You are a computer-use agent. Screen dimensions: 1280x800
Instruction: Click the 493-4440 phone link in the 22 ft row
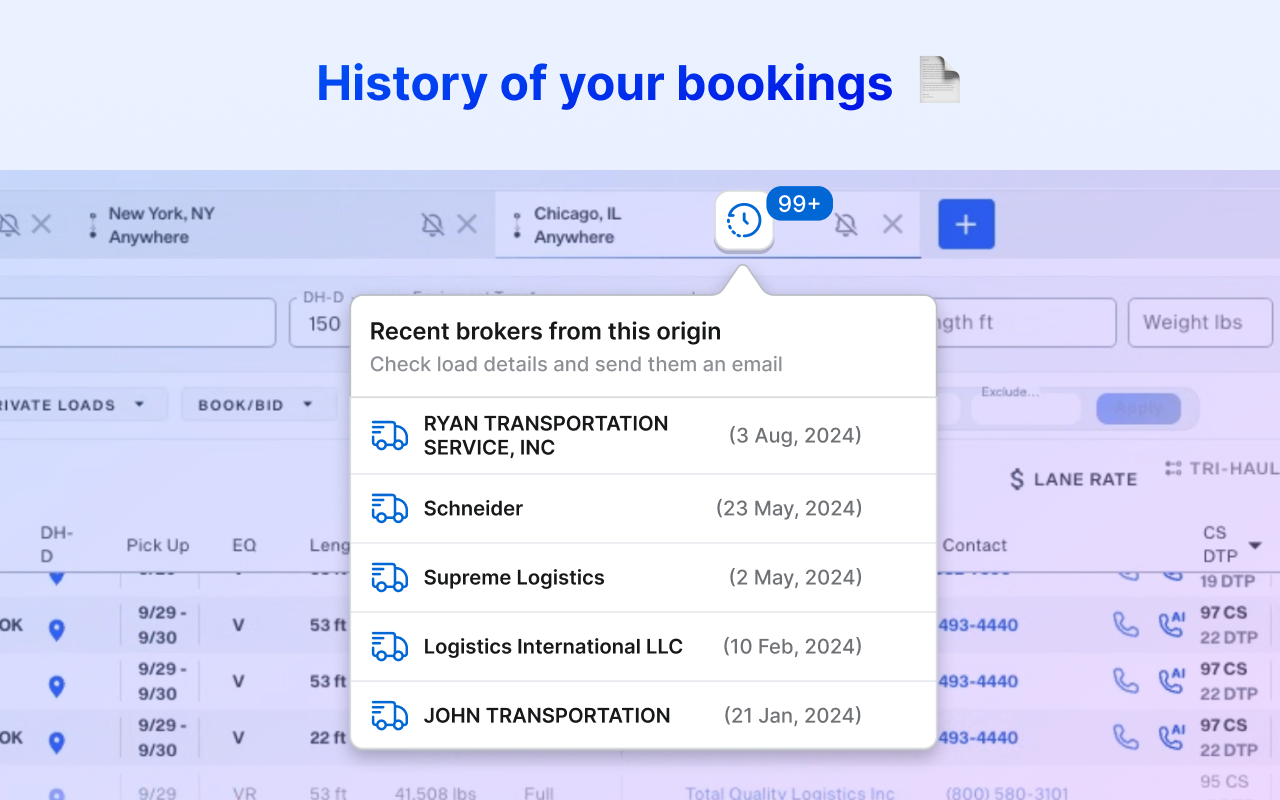[978, 737]
